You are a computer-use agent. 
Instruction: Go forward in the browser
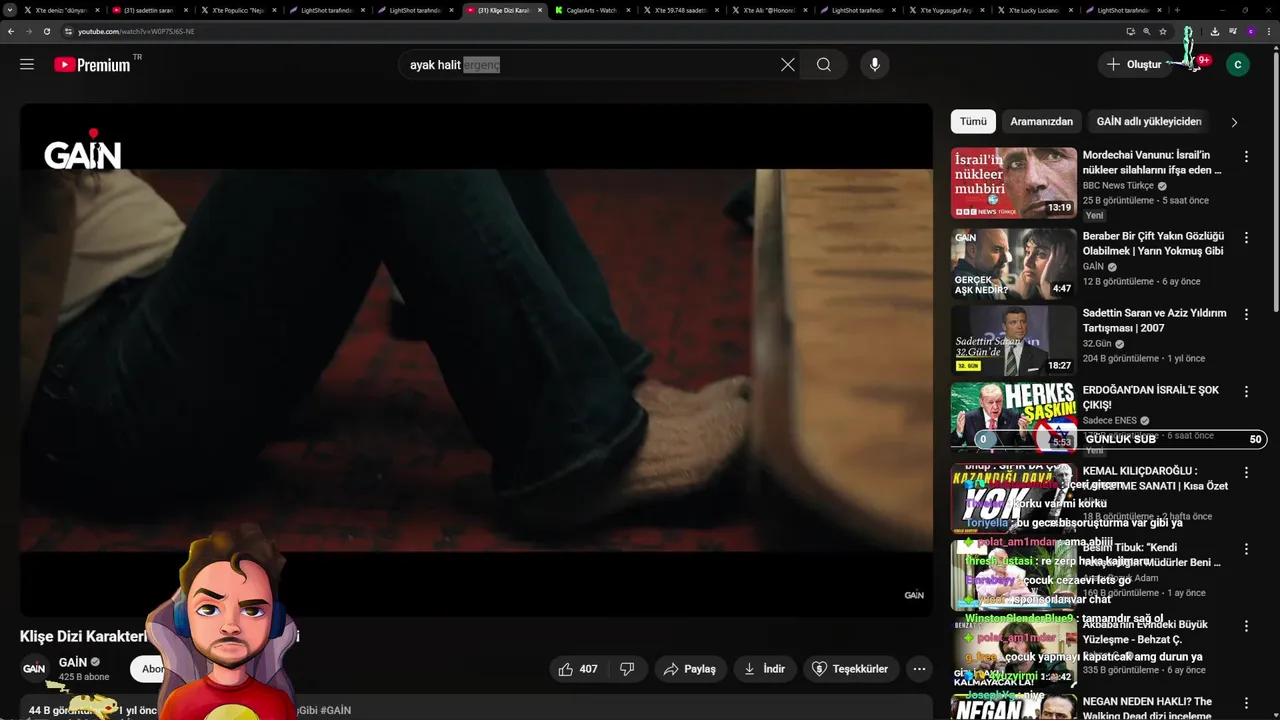click(x=29, y=31)
